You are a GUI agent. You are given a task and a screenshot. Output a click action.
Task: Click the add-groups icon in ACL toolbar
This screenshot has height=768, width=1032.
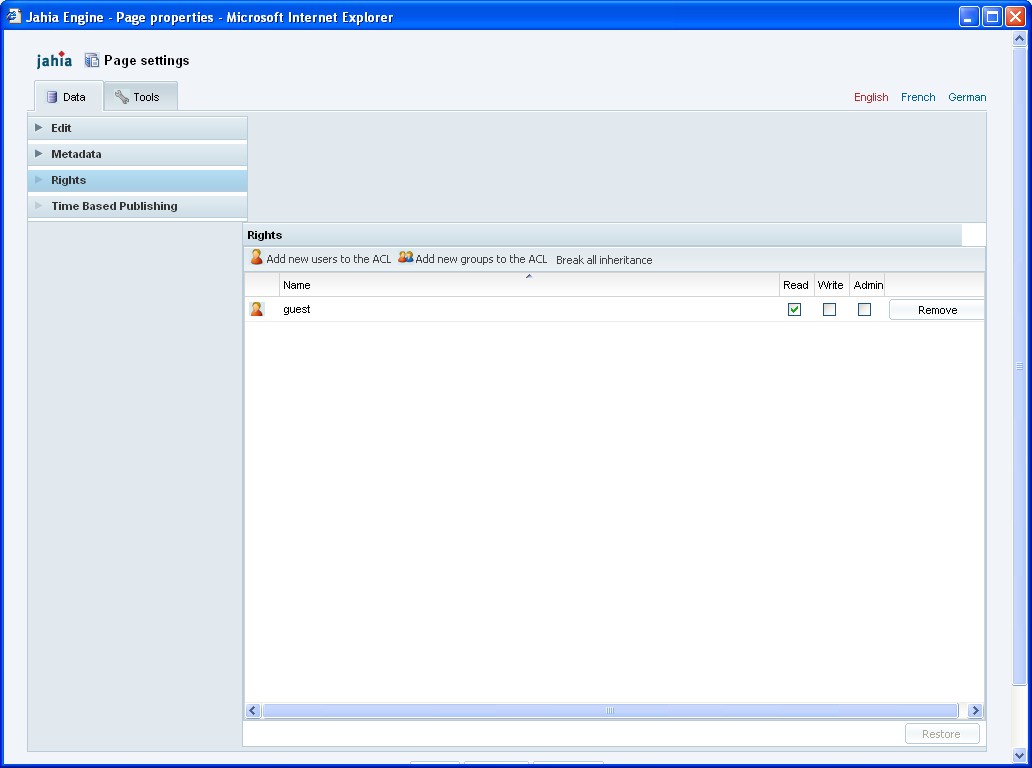click(405, 257)
